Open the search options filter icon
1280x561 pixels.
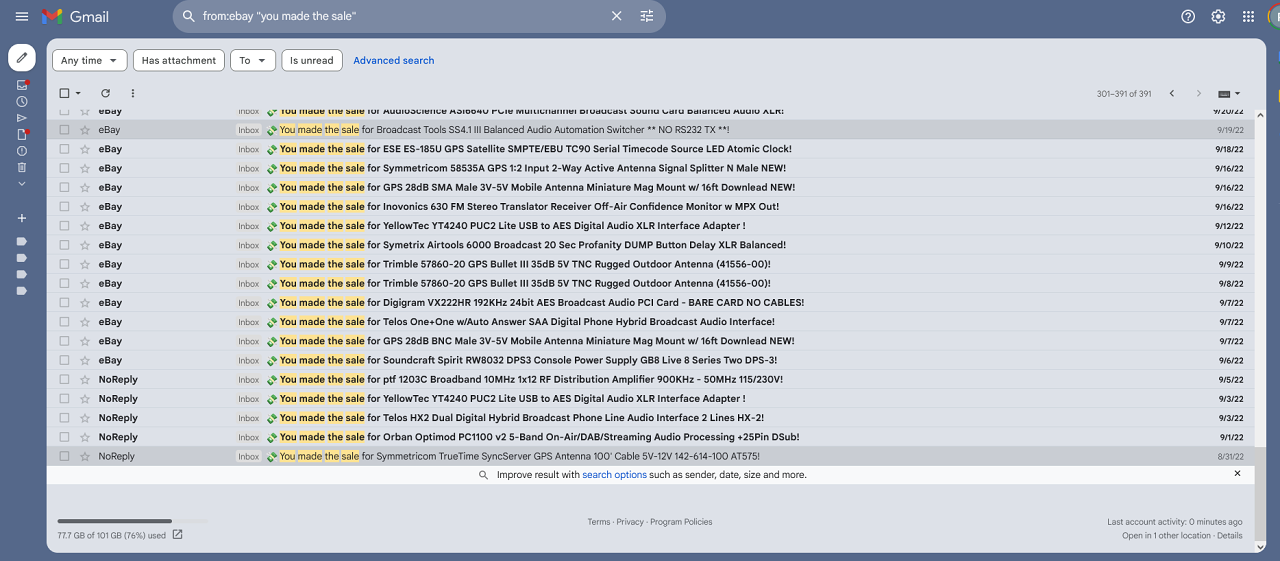647,16
